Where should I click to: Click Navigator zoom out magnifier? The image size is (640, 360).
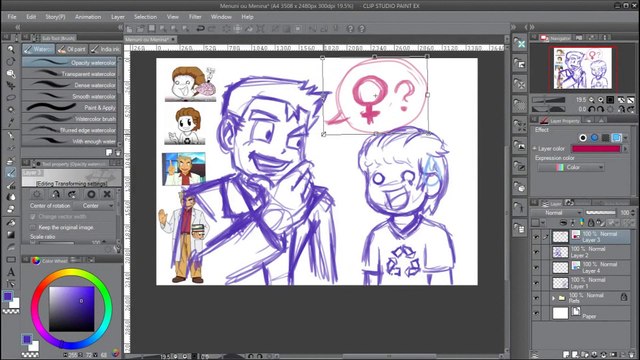point(592,100)
